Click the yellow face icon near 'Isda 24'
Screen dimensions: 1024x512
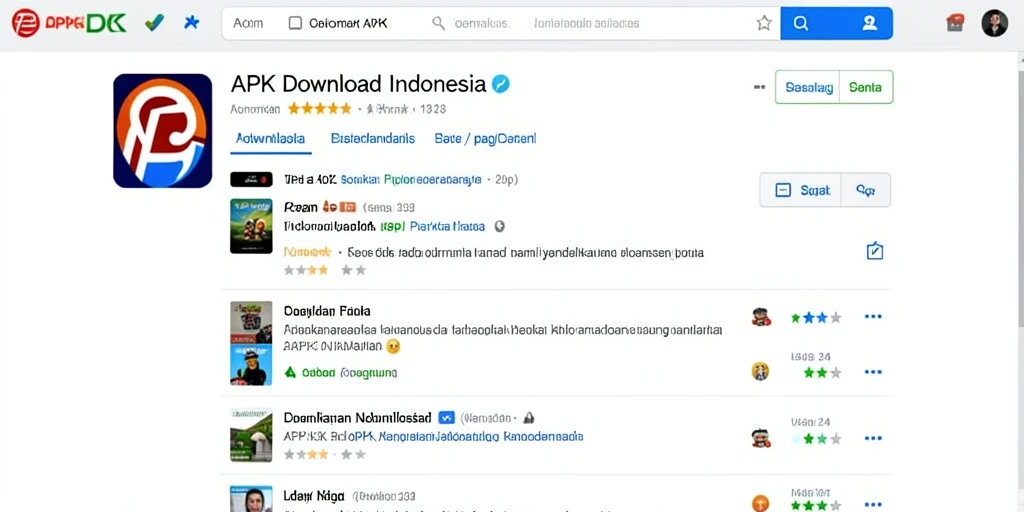(760, 372)
